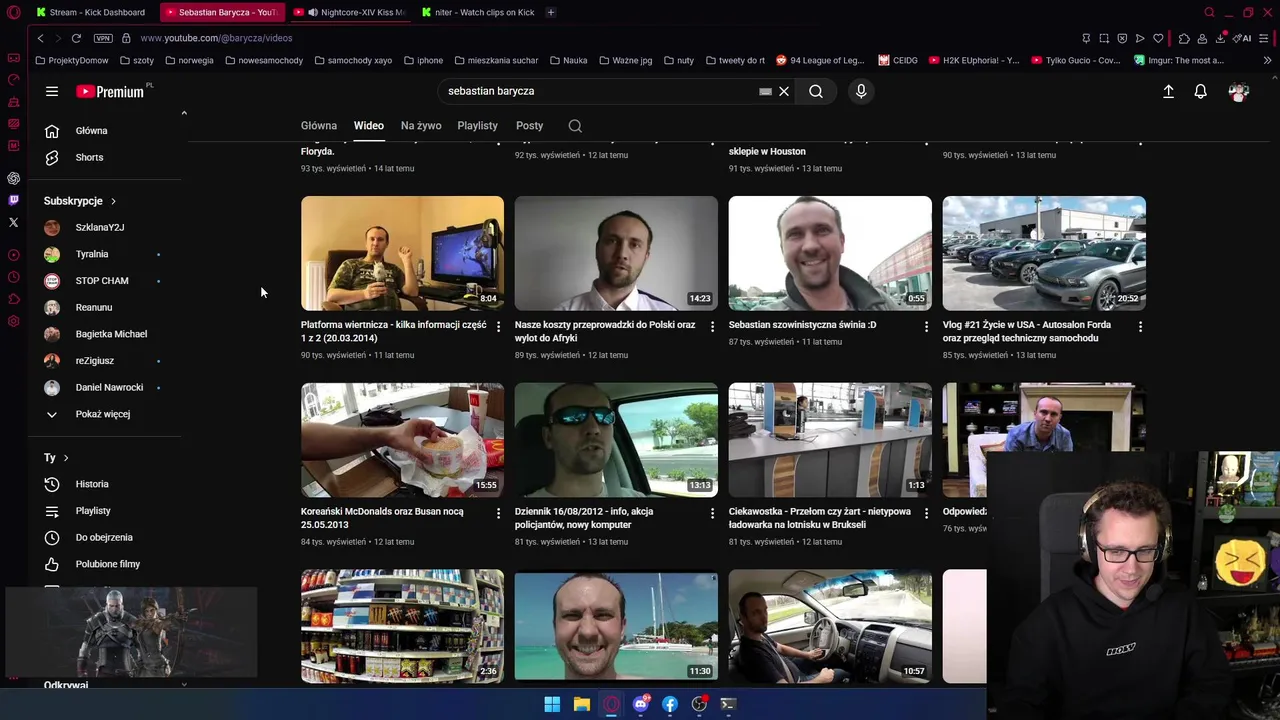Viewport: 1280px width, 720px height.
Task: Open Shorts from the sidebar
Action: pos(104,157)
